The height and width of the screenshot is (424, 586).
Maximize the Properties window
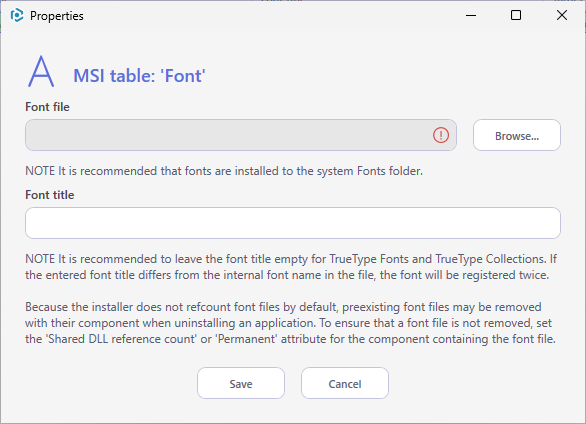pos(516,15)
